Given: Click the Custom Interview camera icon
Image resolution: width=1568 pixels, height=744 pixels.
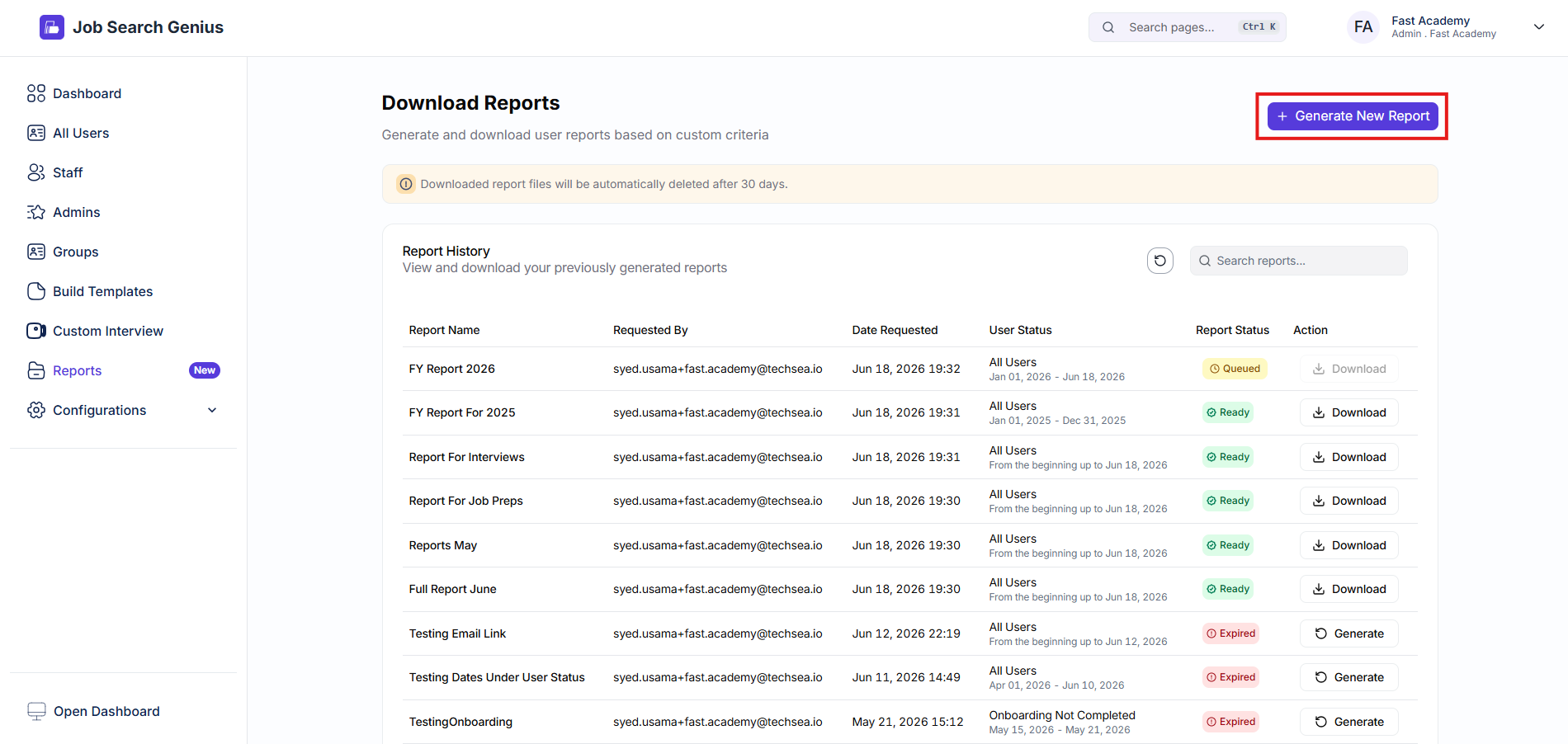Looking at the screenshot, I should [x=36, y=331].
